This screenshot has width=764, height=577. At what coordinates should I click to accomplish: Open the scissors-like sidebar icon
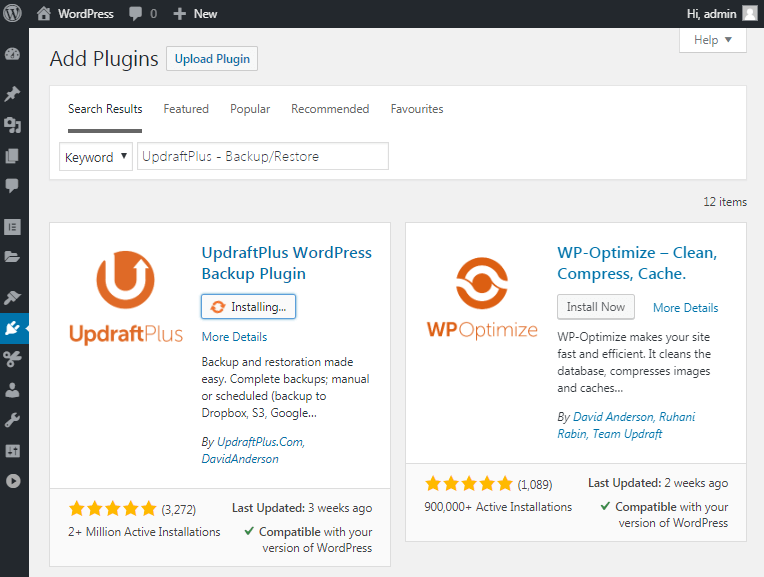click(x=12, y=359)
